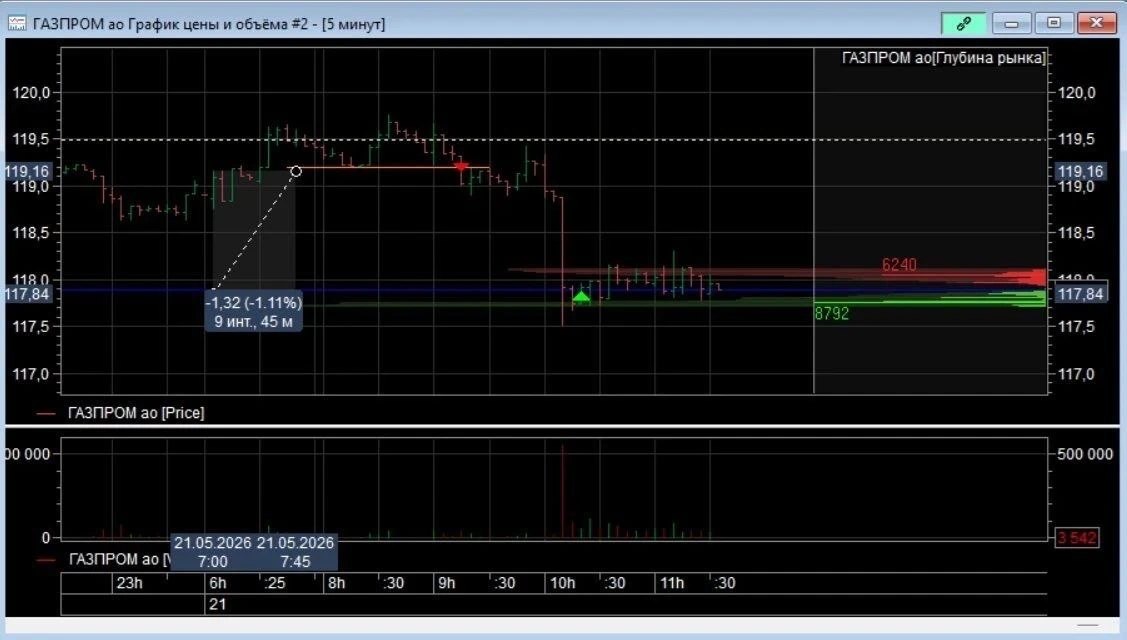Minimize the ГАЗПРОМ chart window
Image resolution: width=1127 pixels, height=640 pixels.
pos(1011,24)
